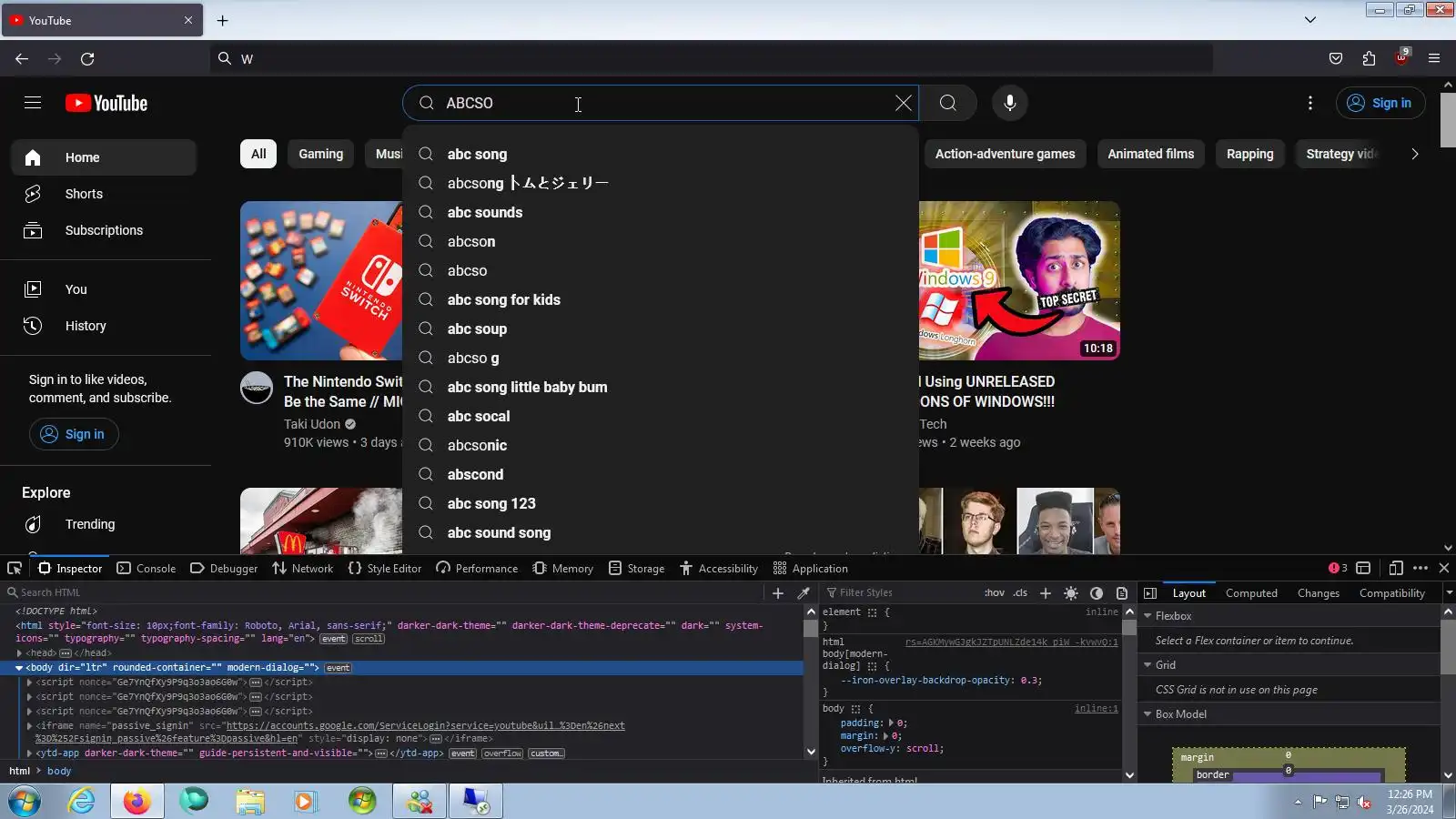Expand the ytd-app element node
The height and width of the screenshot is (819, 1456).
(x=29, y=753)
